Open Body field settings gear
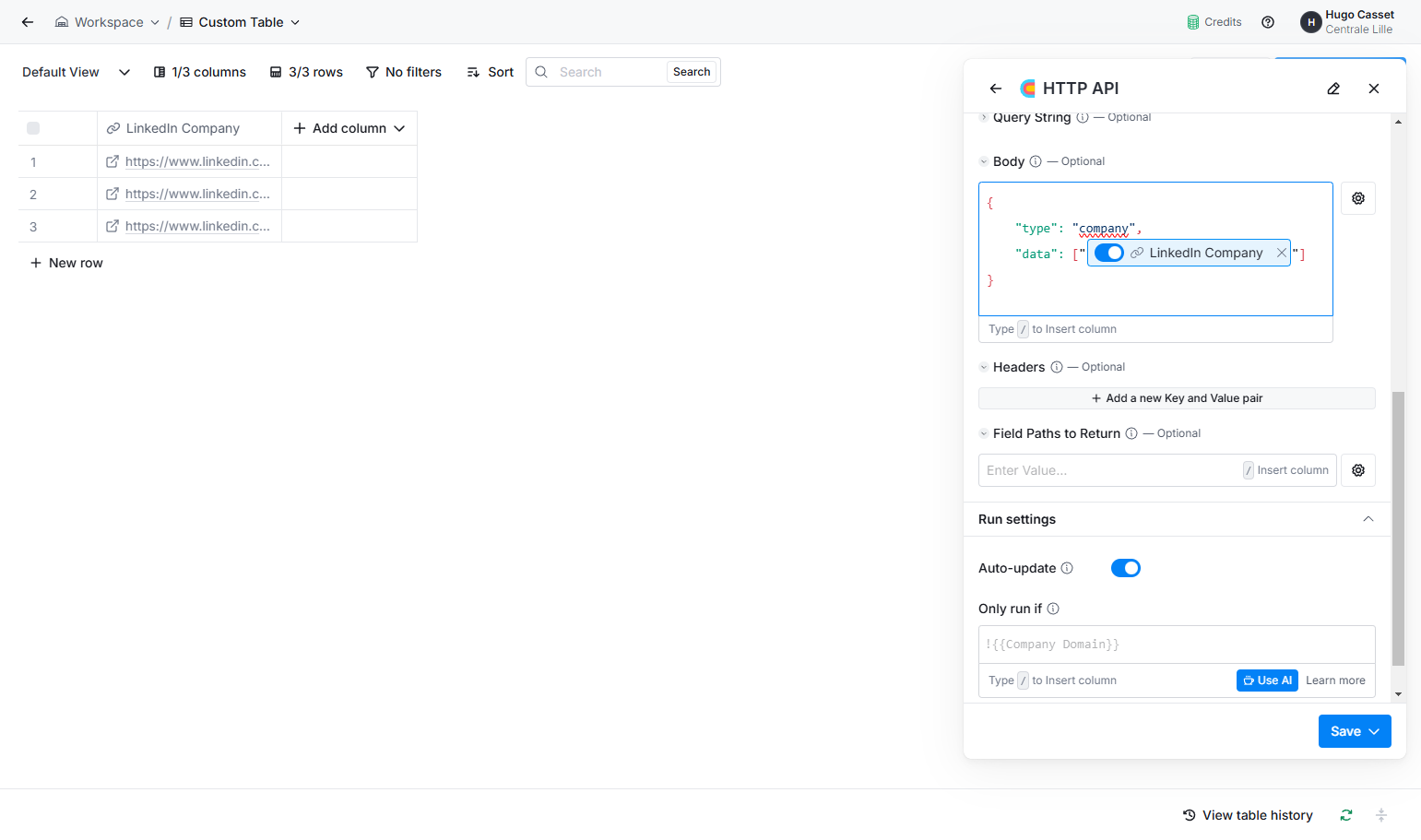This screenshot has height=840, width=1421. [x=1358, y=198]
